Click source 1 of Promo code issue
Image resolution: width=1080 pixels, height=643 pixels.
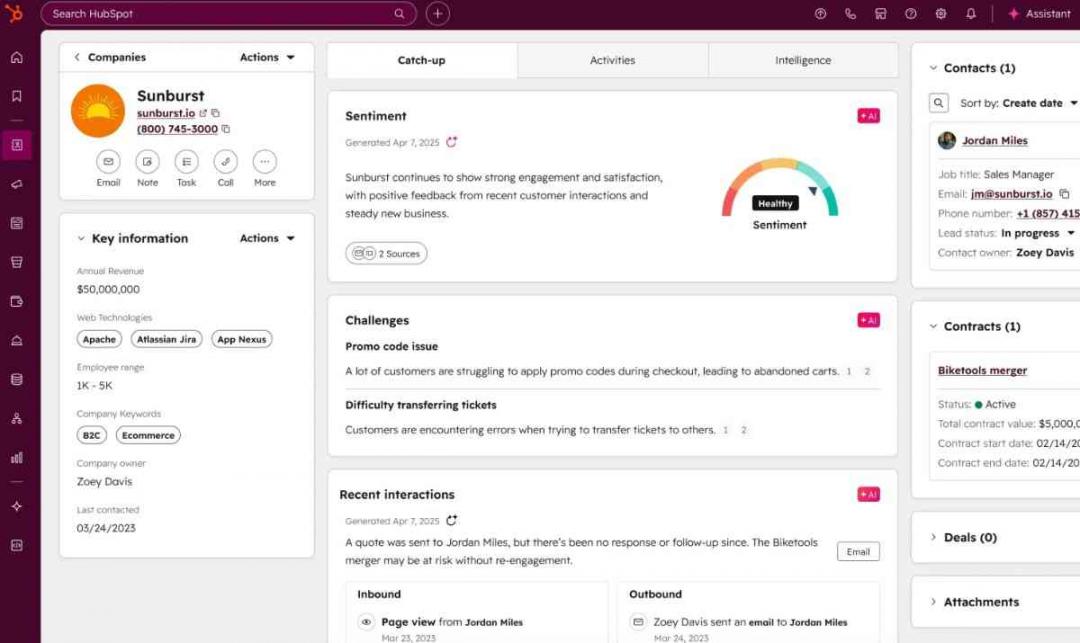(x=849, y=372)
